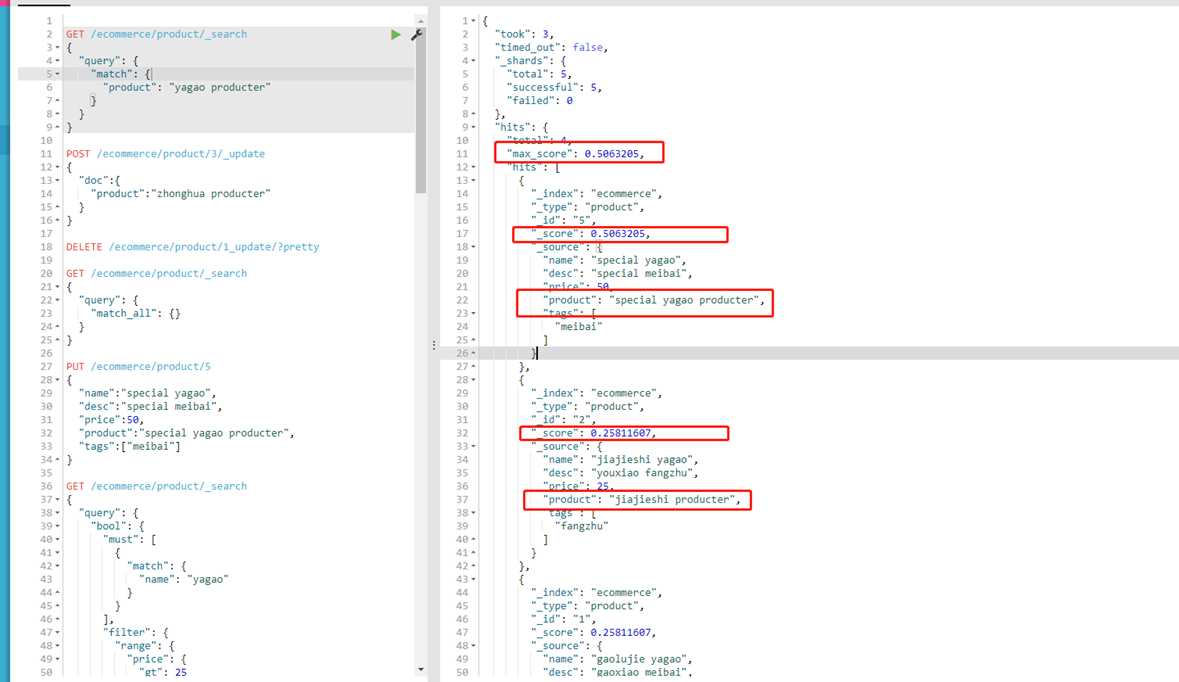
Task: Place cursor on "GET /ecommerce/product/_search" at line 2
Action: click(156, 35)
